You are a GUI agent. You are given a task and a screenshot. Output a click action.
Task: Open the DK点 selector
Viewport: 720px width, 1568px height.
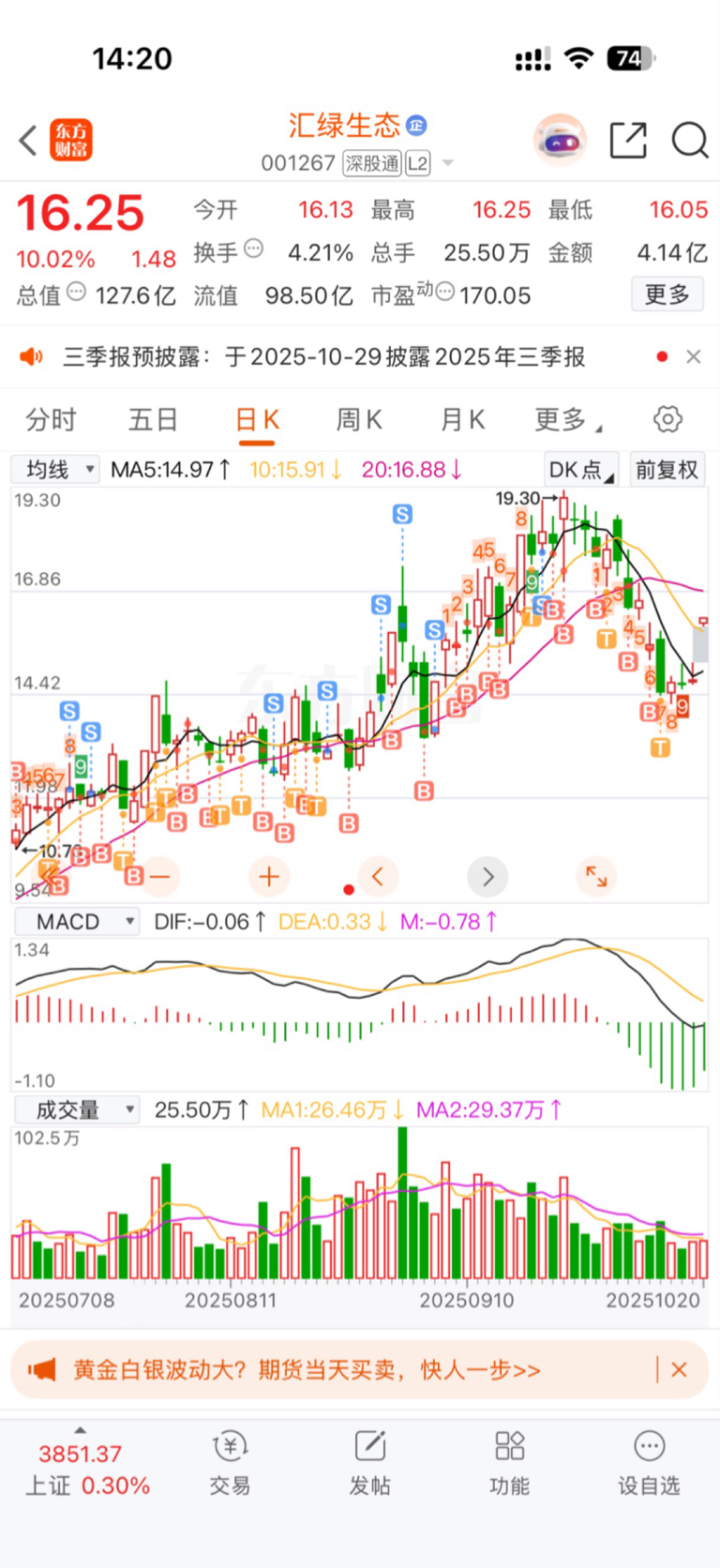pyautogui.click(x=580, y=469)
